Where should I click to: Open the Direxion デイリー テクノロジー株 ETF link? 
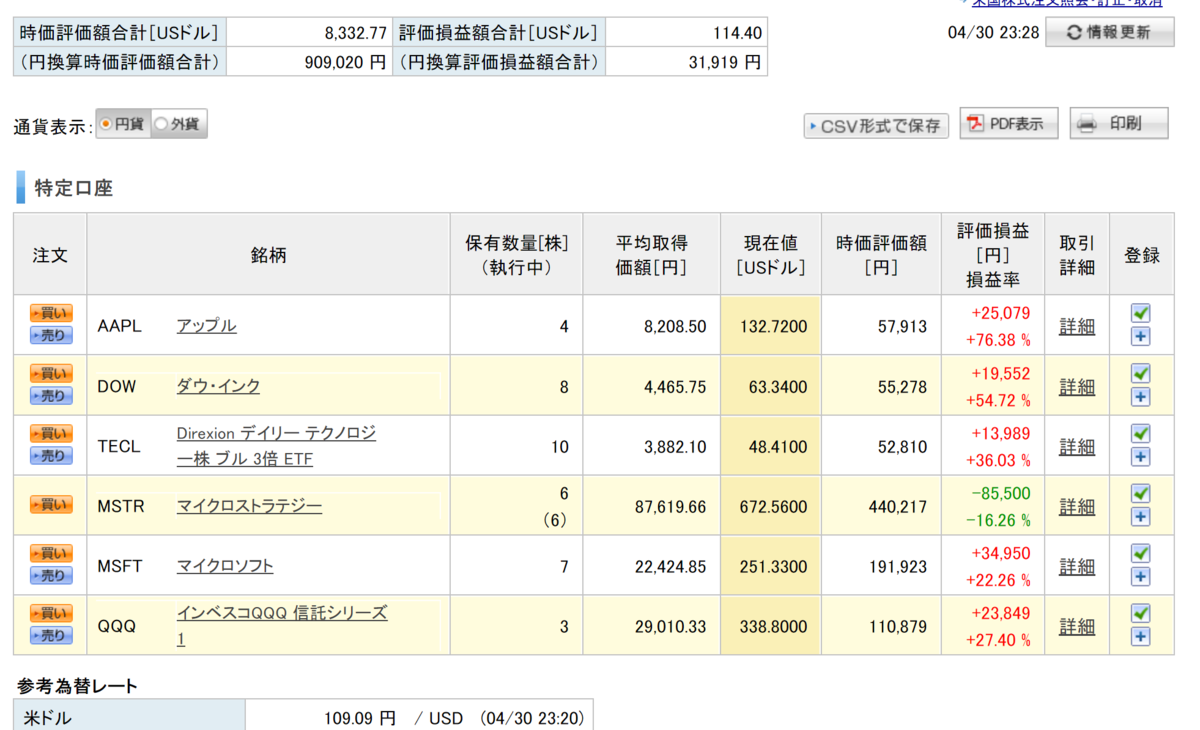click(276, 446)
